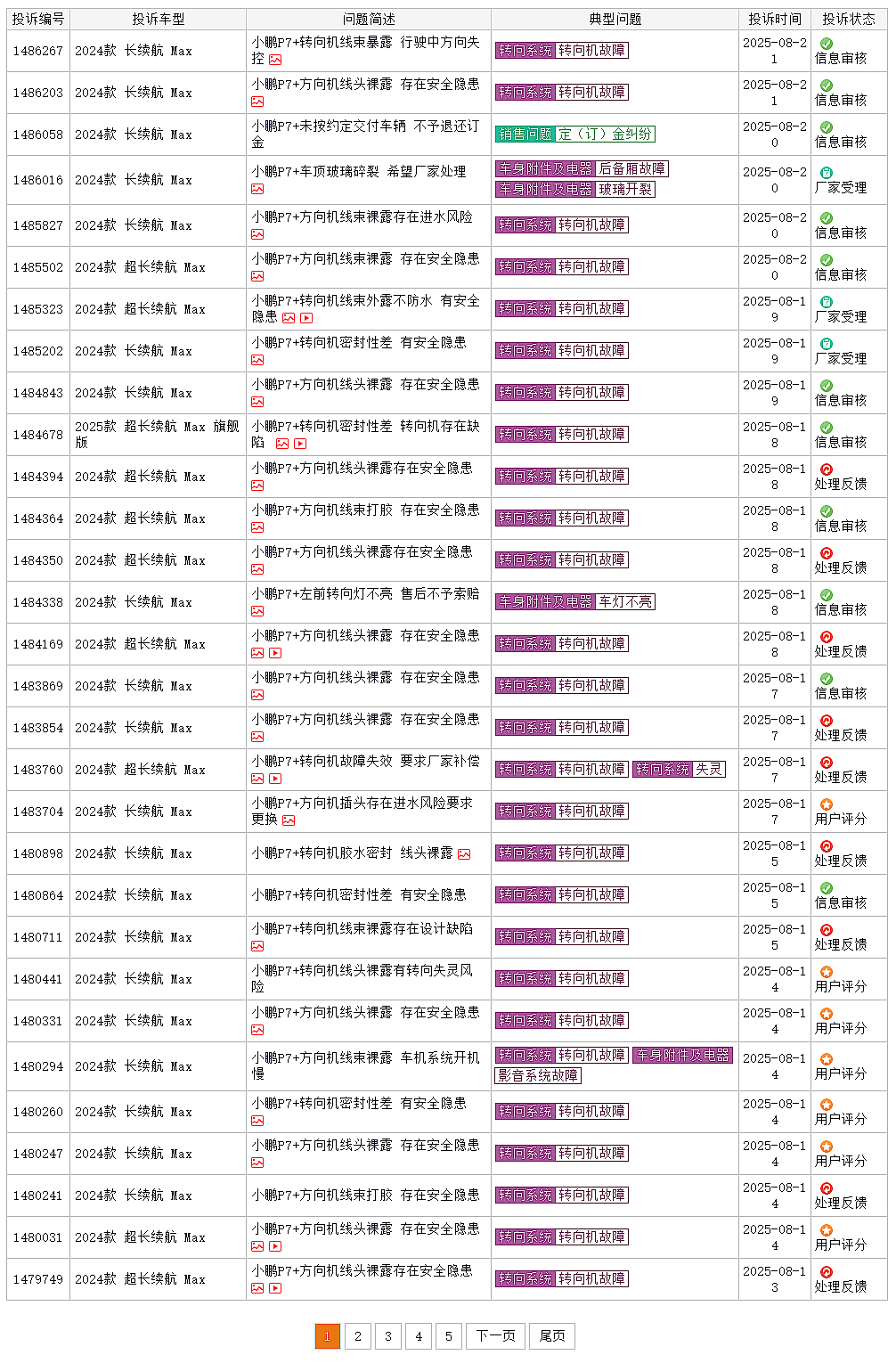Open complaint 小鹏P7+车顶玻璃碎裂 link
Image resolution: width=896 pixels, height=1363 pixels.
[x=359, y=171]
